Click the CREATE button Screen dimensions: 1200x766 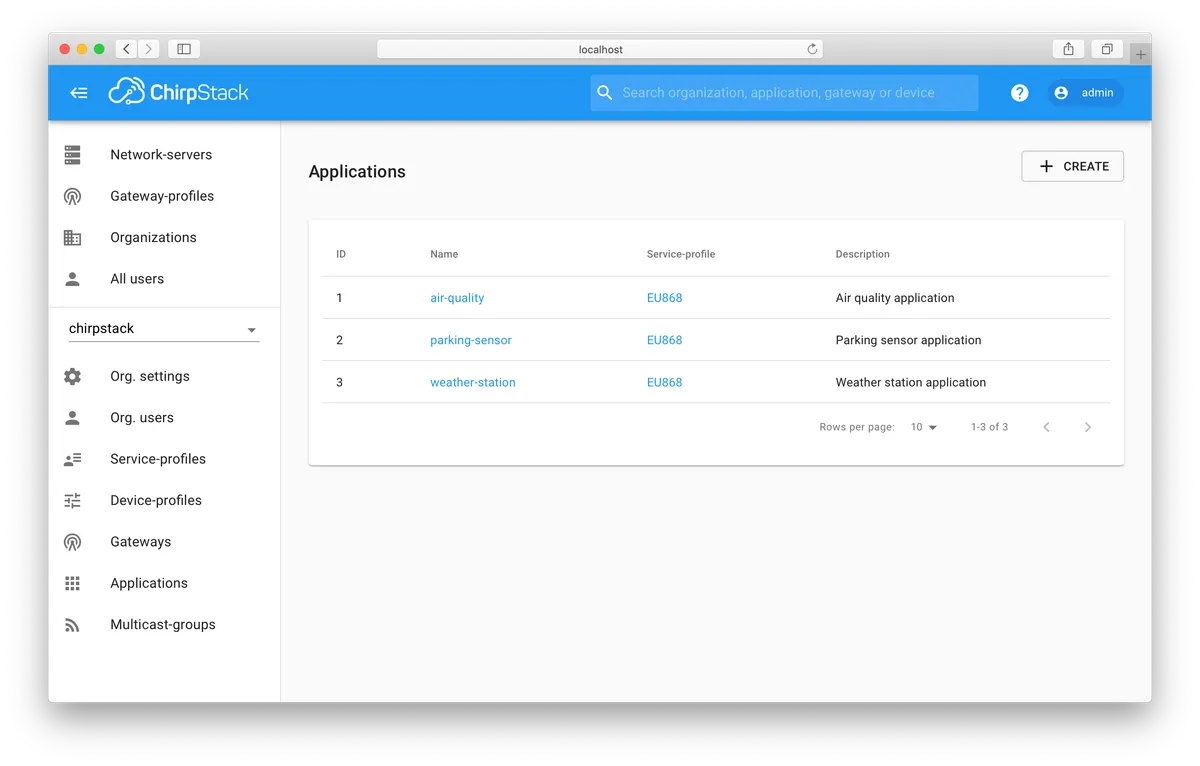click(x=1072, y=166)
